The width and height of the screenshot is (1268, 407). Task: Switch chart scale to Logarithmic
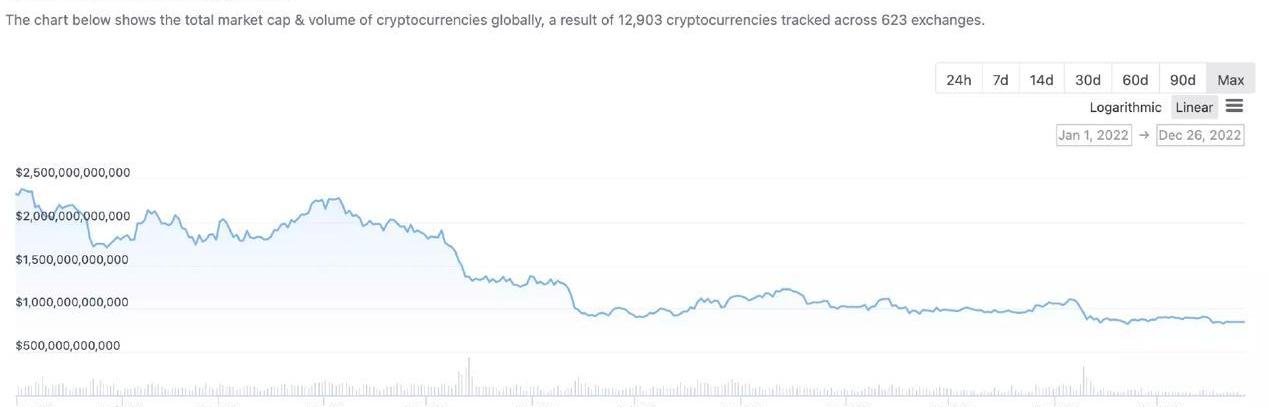[x=1125, y=107]
